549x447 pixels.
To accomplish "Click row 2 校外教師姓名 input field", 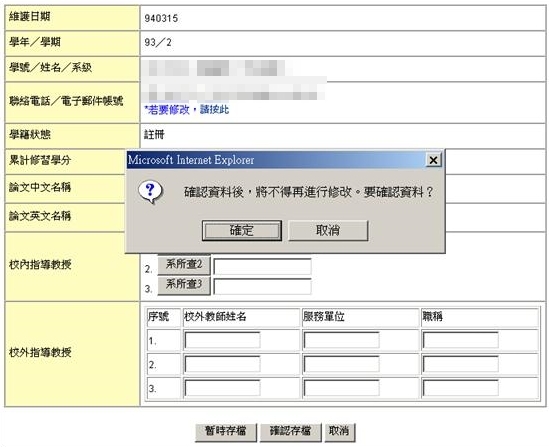I will click(222, 364).
